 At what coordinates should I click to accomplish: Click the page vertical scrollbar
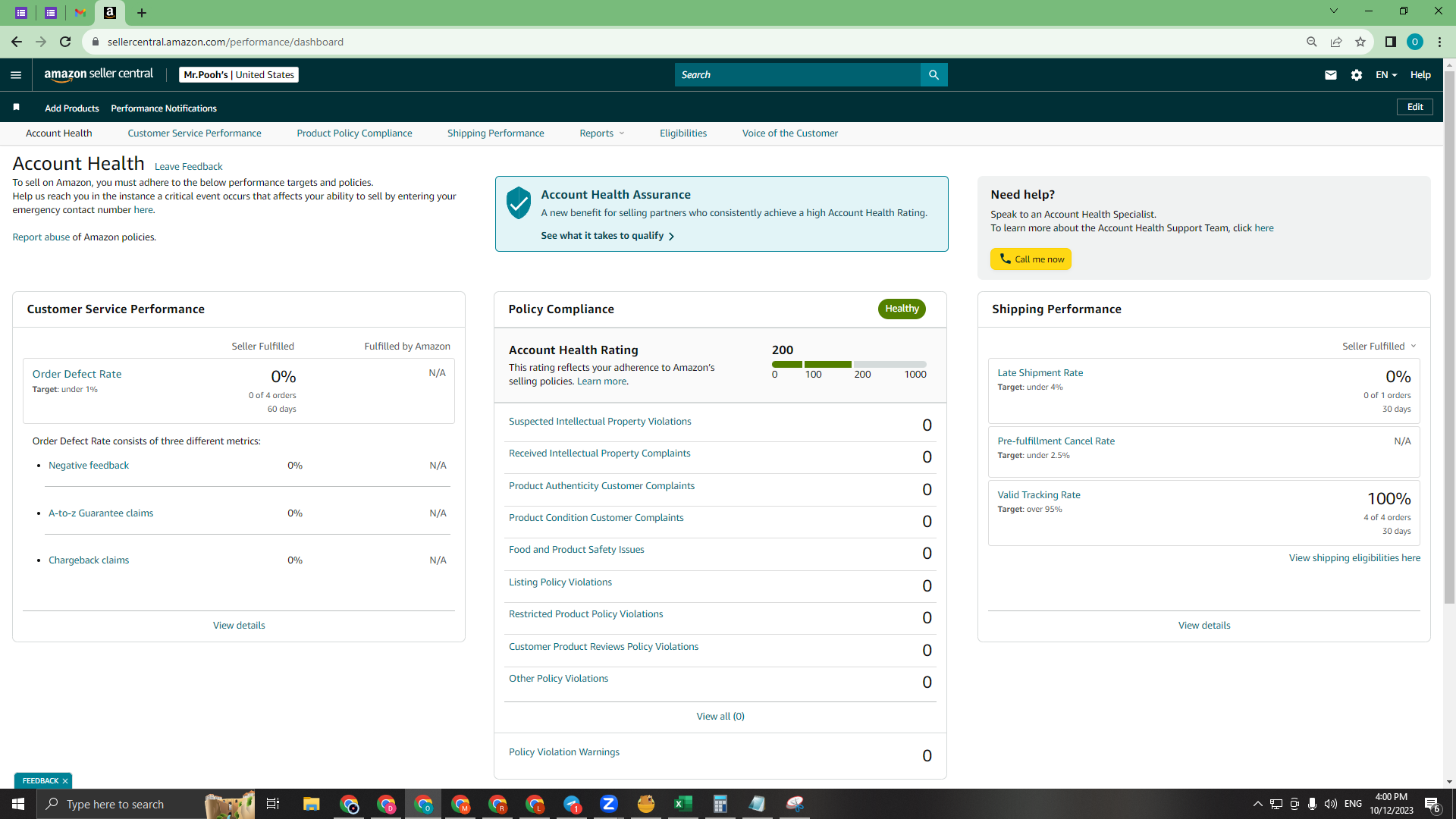[x=1449, y=337]
